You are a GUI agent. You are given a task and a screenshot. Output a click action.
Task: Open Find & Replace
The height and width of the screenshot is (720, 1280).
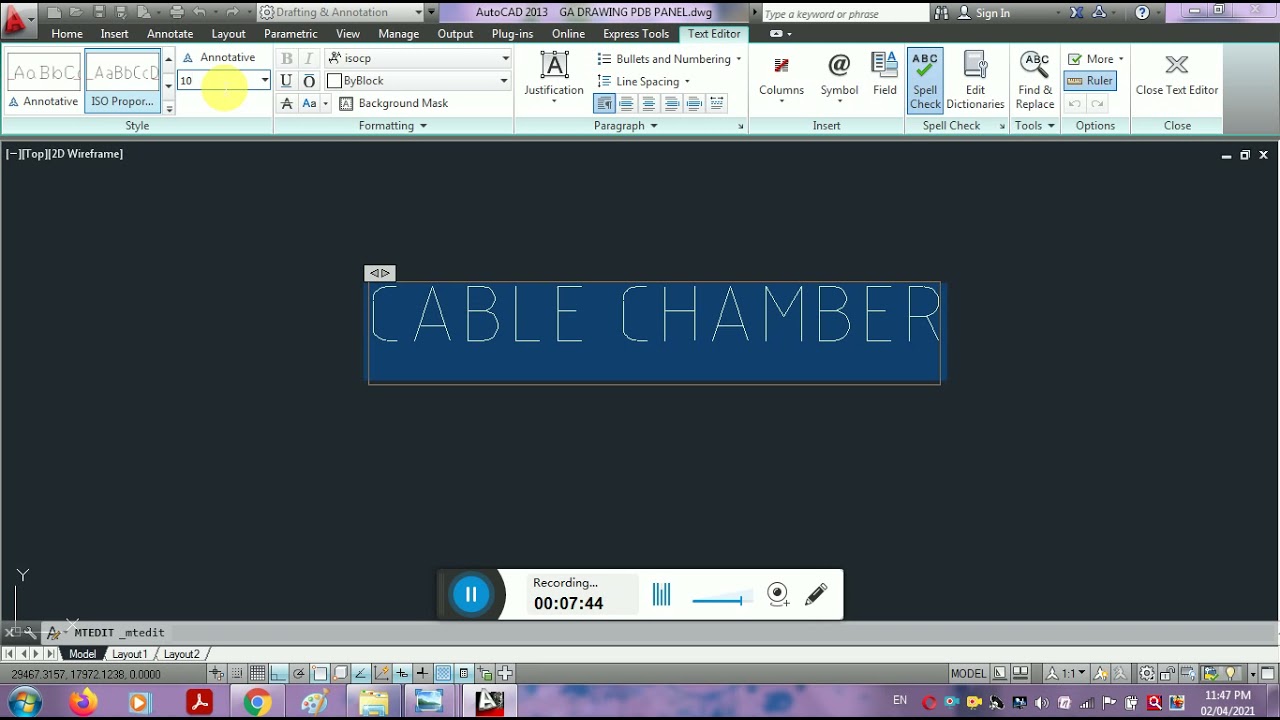[1035, 80]
